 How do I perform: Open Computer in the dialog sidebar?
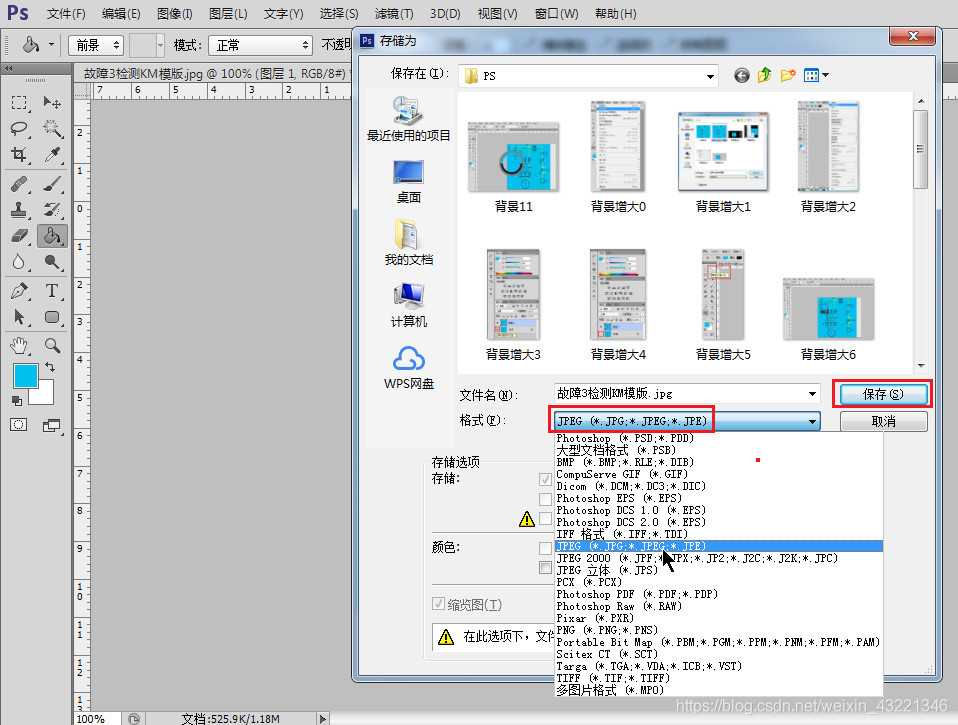408,305
